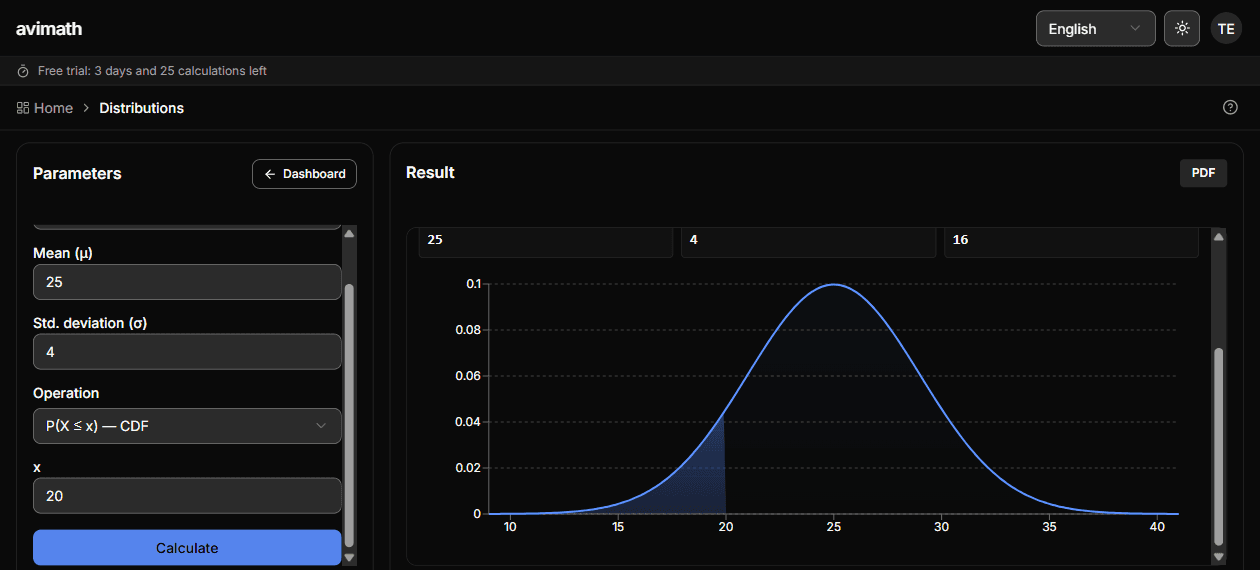The width and height of the screenshot is (1260, 570).
Task: Click the Mean (μ) label
Action: tap(62, 253)
